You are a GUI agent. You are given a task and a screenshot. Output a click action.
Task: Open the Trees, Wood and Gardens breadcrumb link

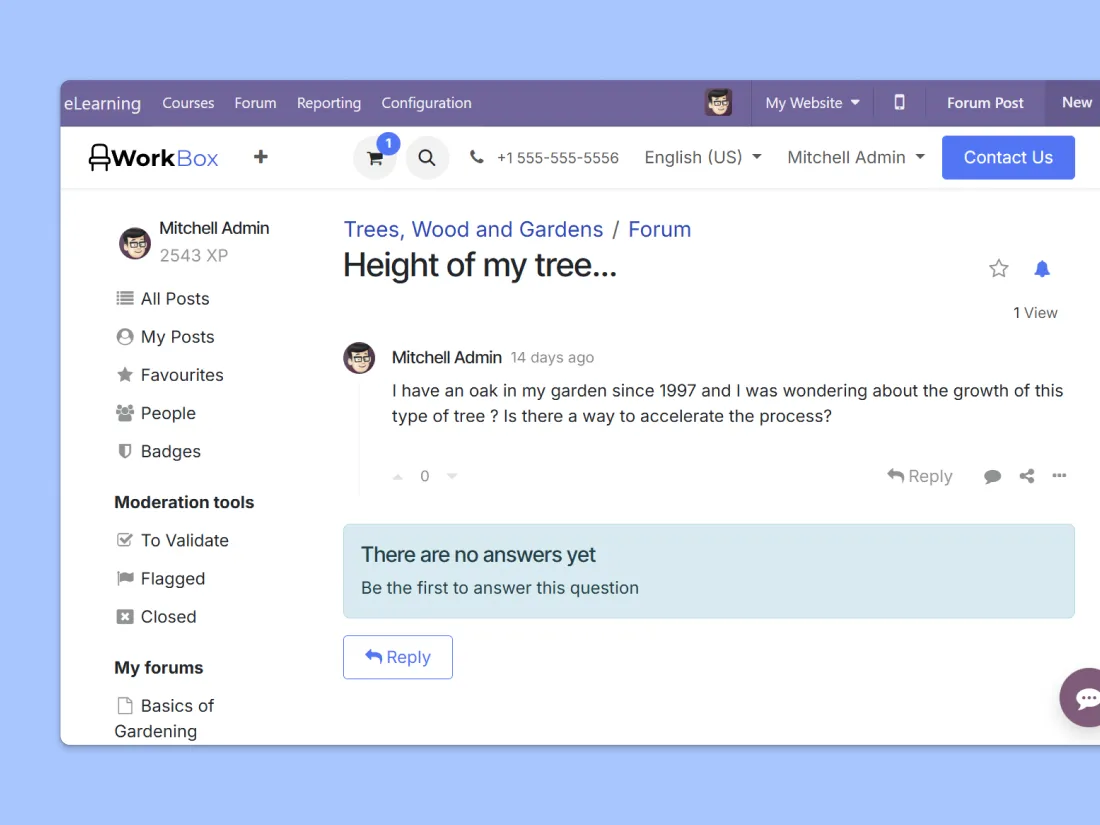point(473,229)
